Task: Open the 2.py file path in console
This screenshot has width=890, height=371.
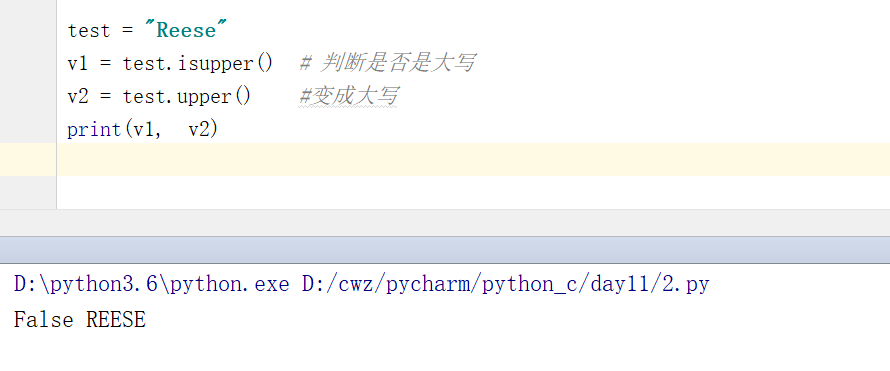Action: pos(506,284)
